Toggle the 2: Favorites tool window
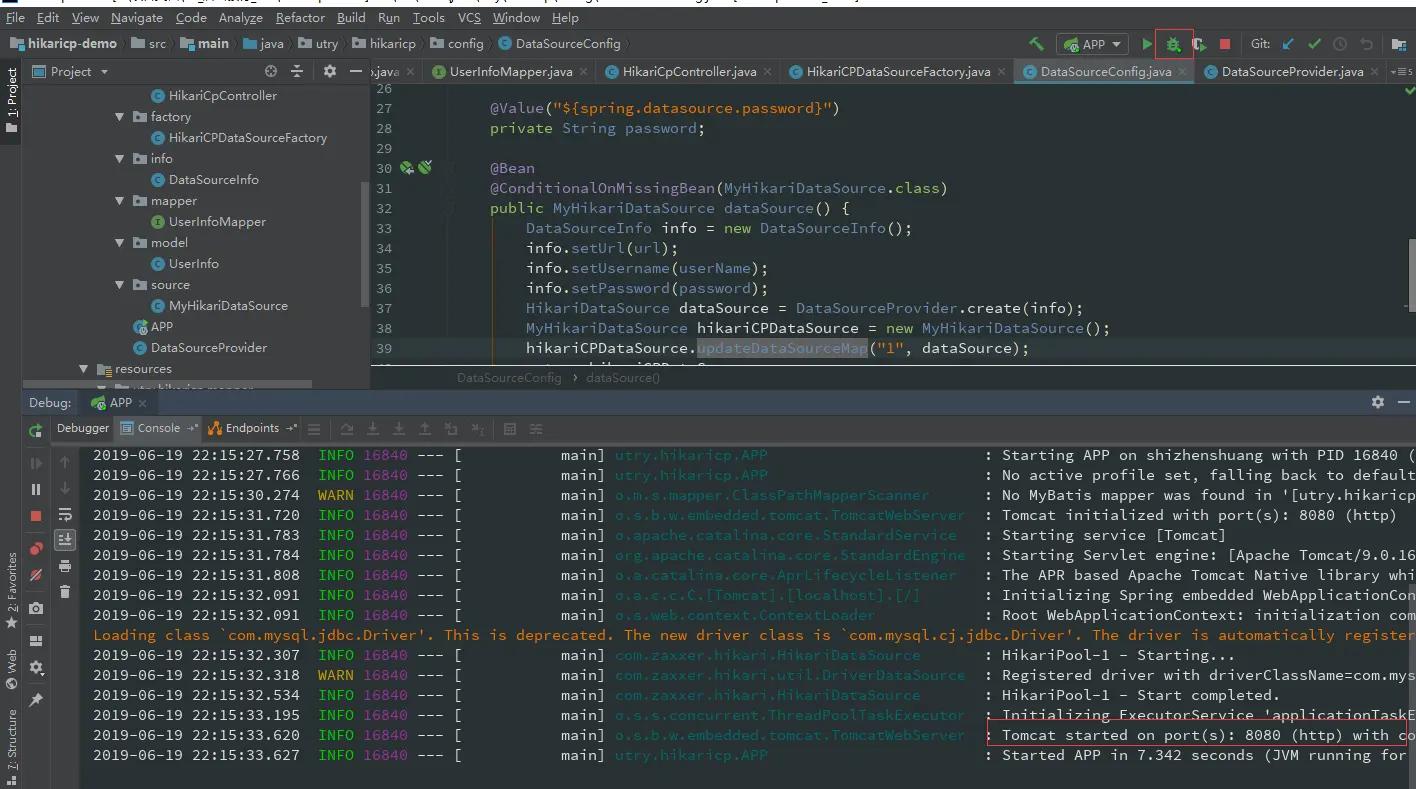Image resolution: width=1416 pixels, height=789 pixels. [x=11, y=590]
